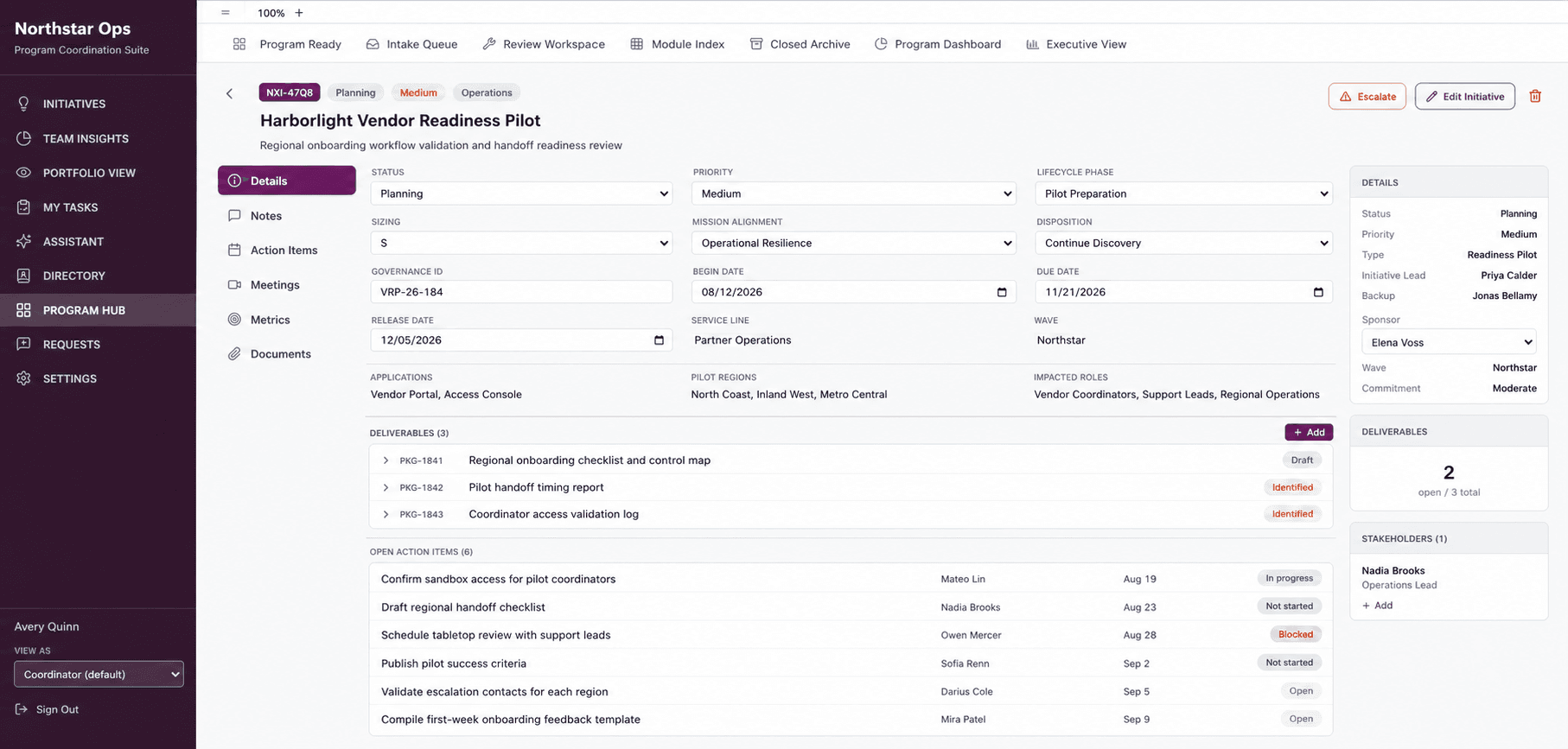Screen dimensions: 1568x749
Task: Click Add under Stakeholders
Action: [x=1378, y=606]
